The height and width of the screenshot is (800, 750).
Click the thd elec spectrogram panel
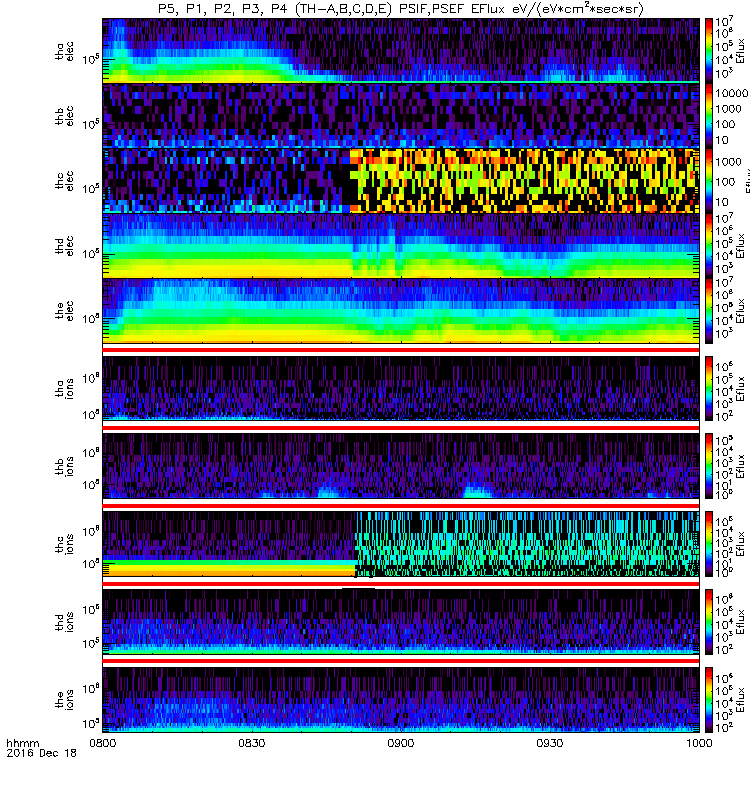click(x=401, y=245)
